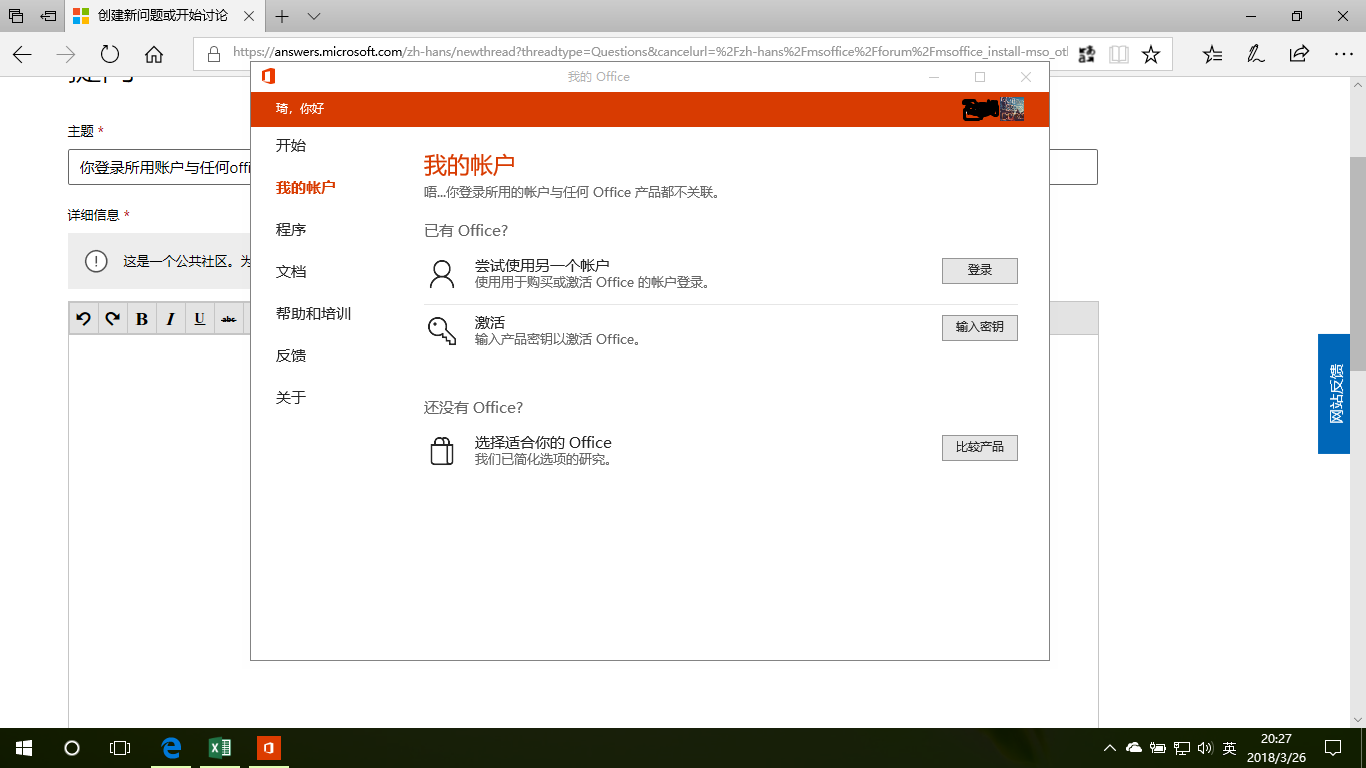Select the 创建新问题或开始讨论 tab
Image resolution: width=1366 pixels, height=768 pixels.
click(164, 16)
